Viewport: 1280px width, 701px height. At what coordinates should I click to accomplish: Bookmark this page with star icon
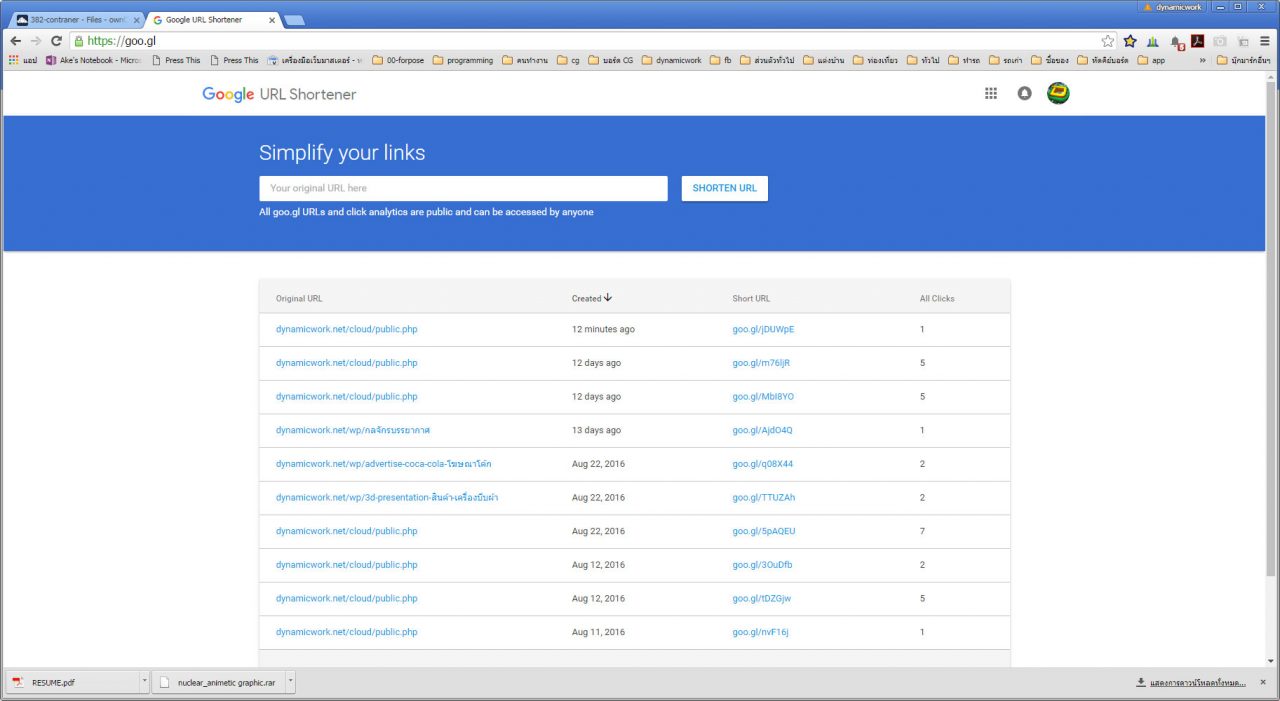click(x=1108, y=41)
